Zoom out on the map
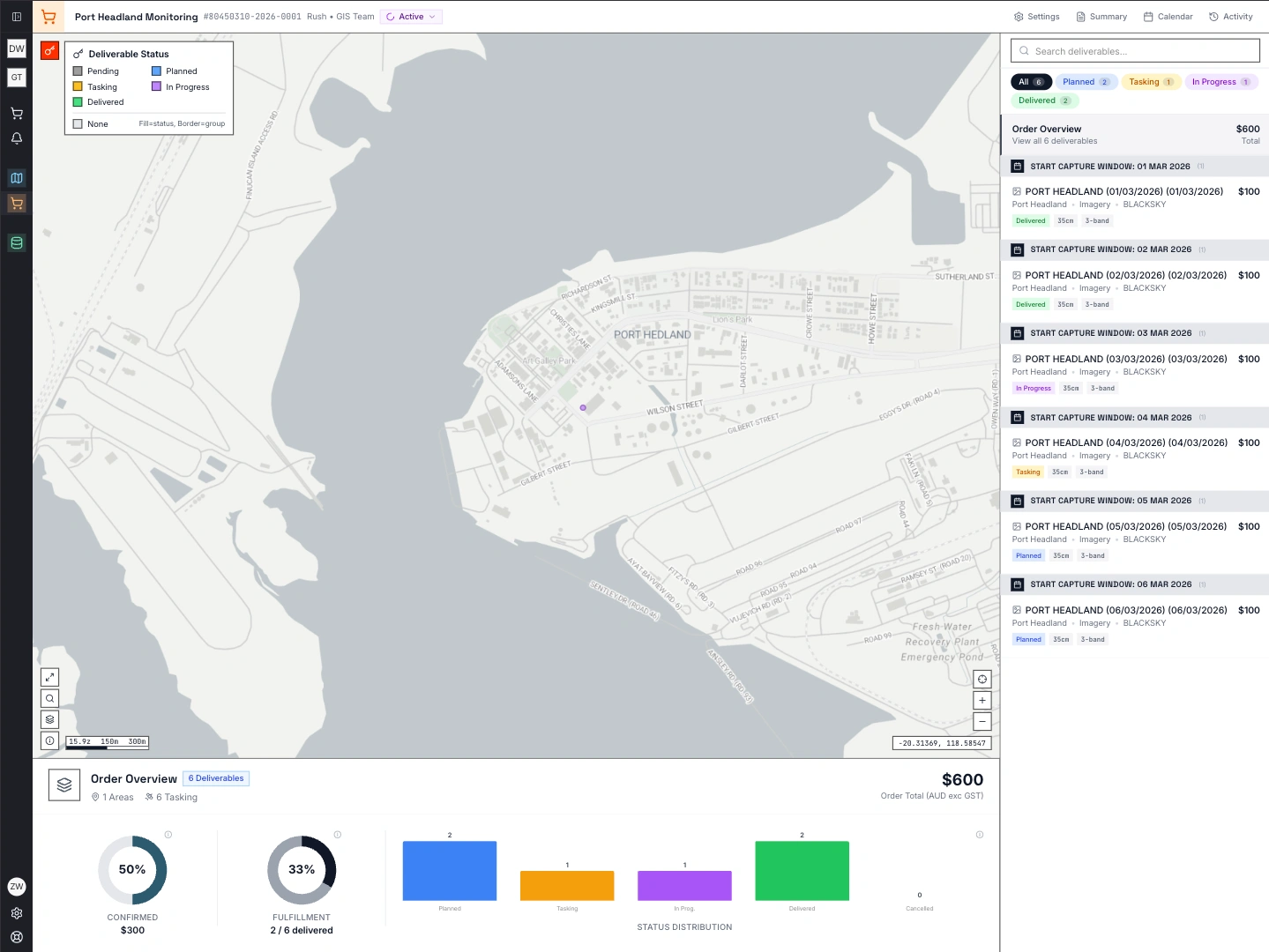 (x=982, y=721)
